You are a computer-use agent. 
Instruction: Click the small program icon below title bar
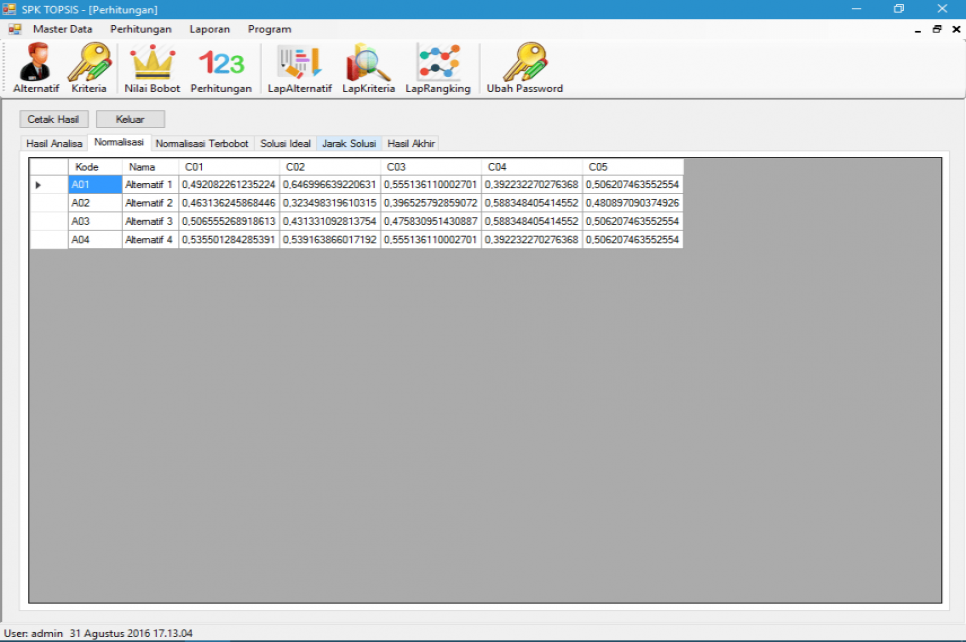(13, 29)
